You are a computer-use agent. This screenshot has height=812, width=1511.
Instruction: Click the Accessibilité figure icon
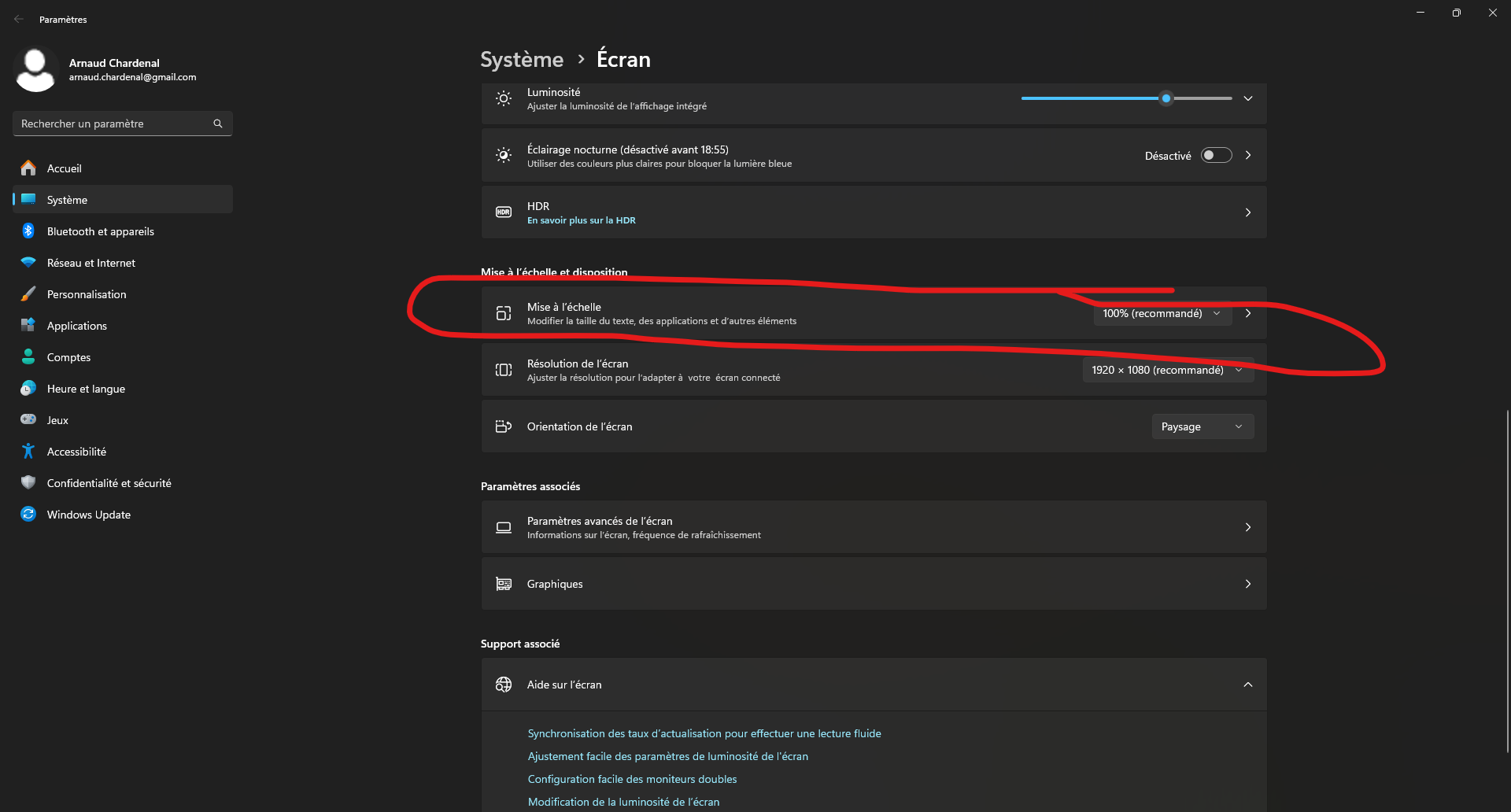click(x=28, y=452)
